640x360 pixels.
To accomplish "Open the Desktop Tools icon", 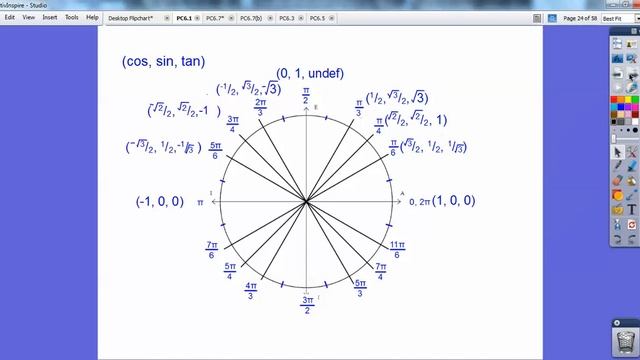I will coord(631,58).
